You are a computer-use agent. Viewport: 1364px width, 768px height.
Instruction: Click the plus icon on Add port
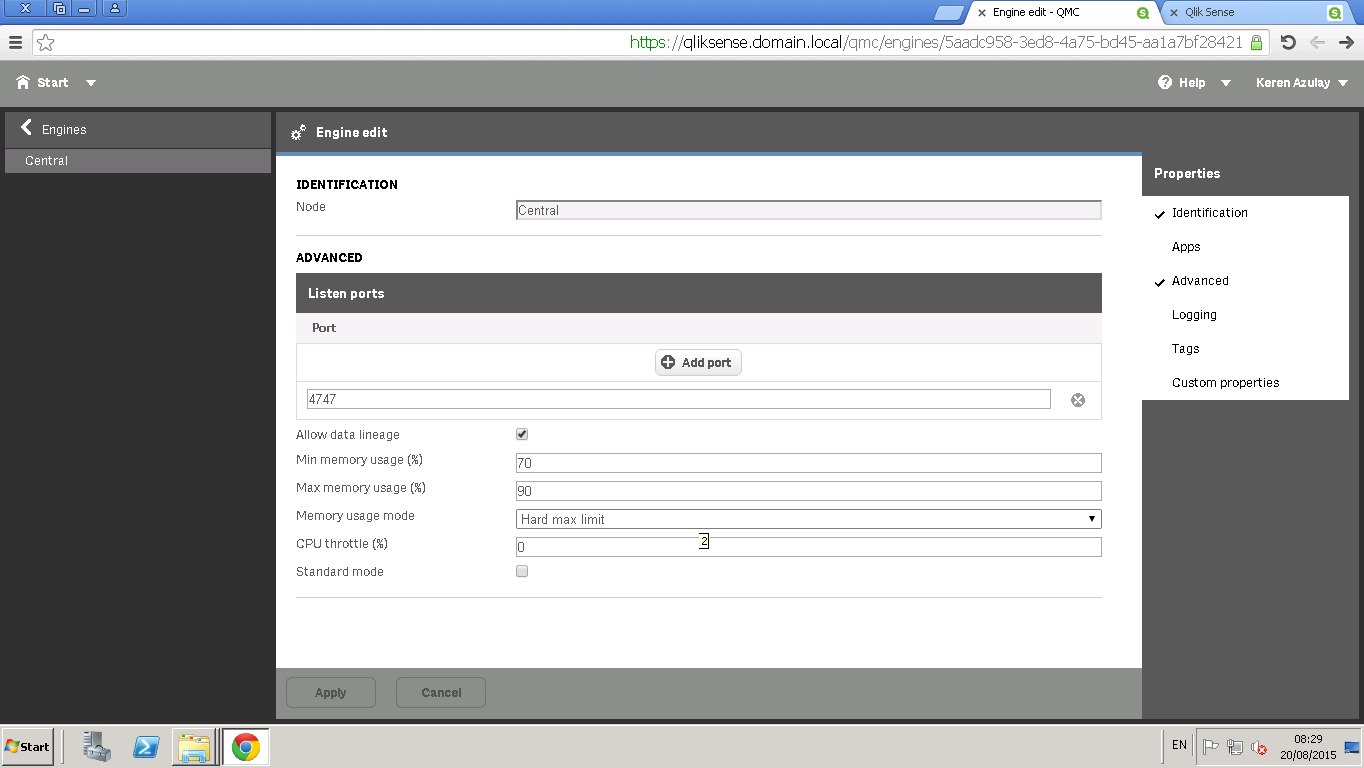pyautogui.click(x=668, y=362)
